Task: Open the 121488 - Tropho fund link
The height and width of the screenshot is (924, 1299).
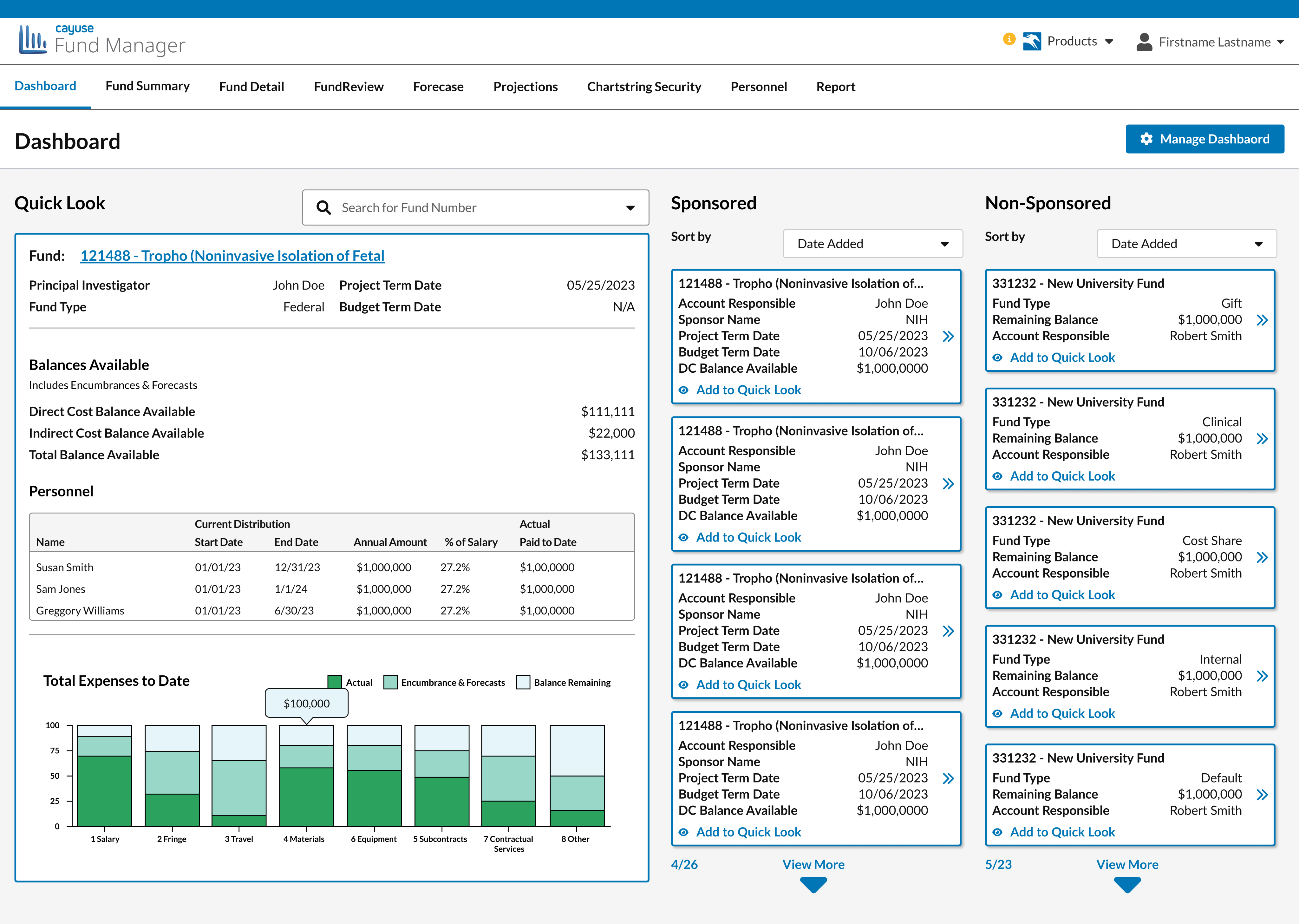Action: tap(232, 256)
